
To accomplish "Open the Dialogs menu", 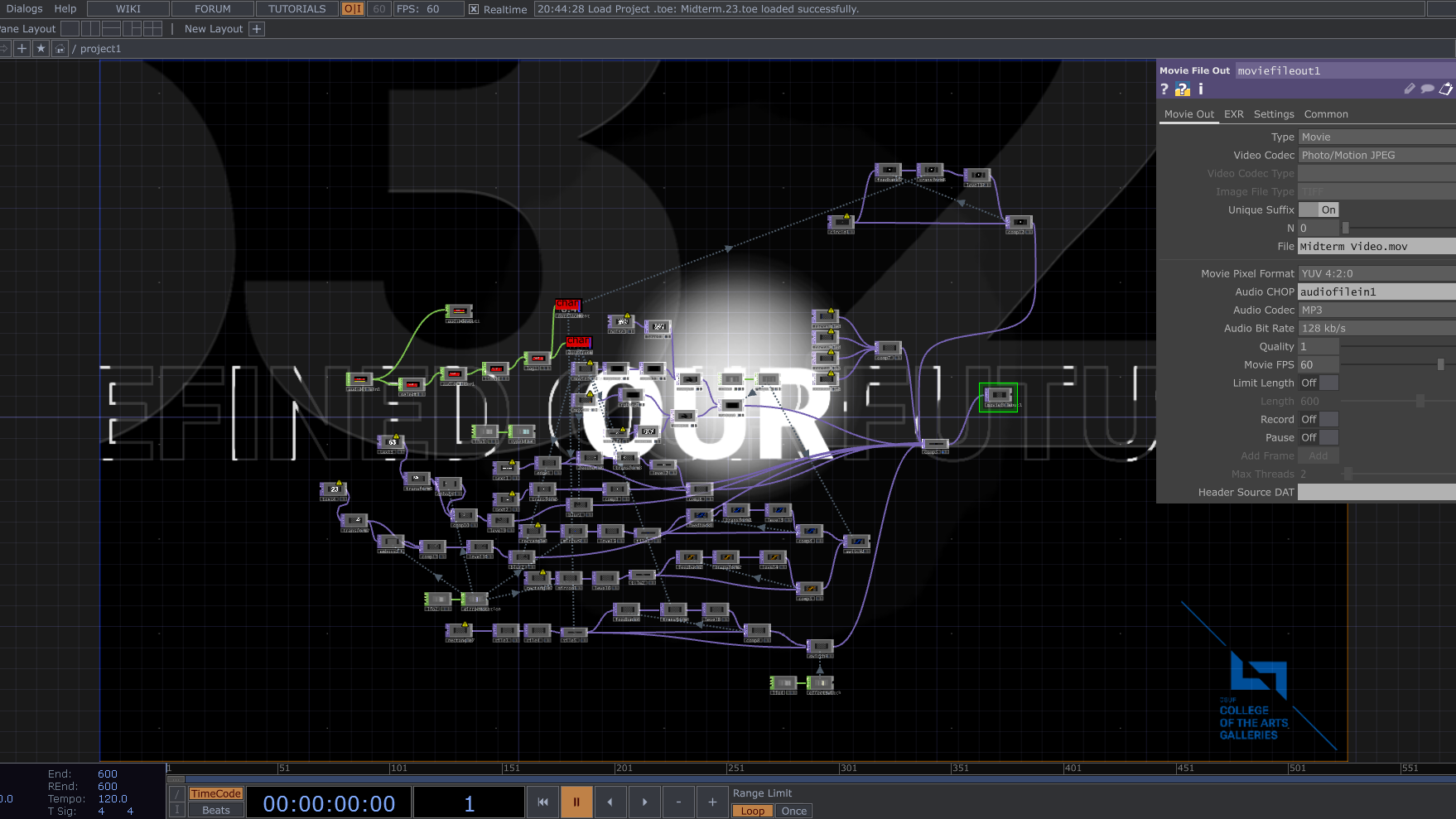I will 24,9.
